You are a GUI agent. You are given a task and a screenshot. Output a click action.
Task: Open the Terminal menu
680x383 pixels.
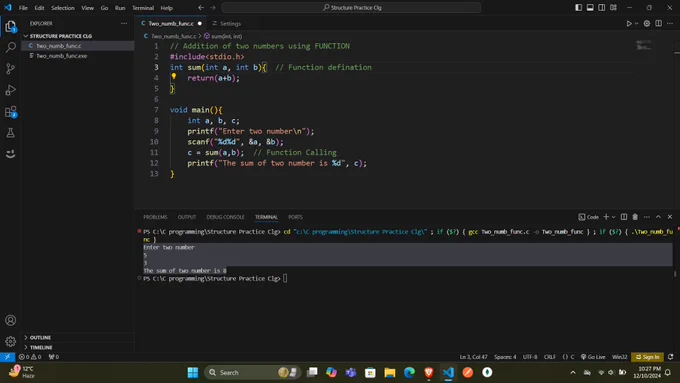[x=143, y=8]
